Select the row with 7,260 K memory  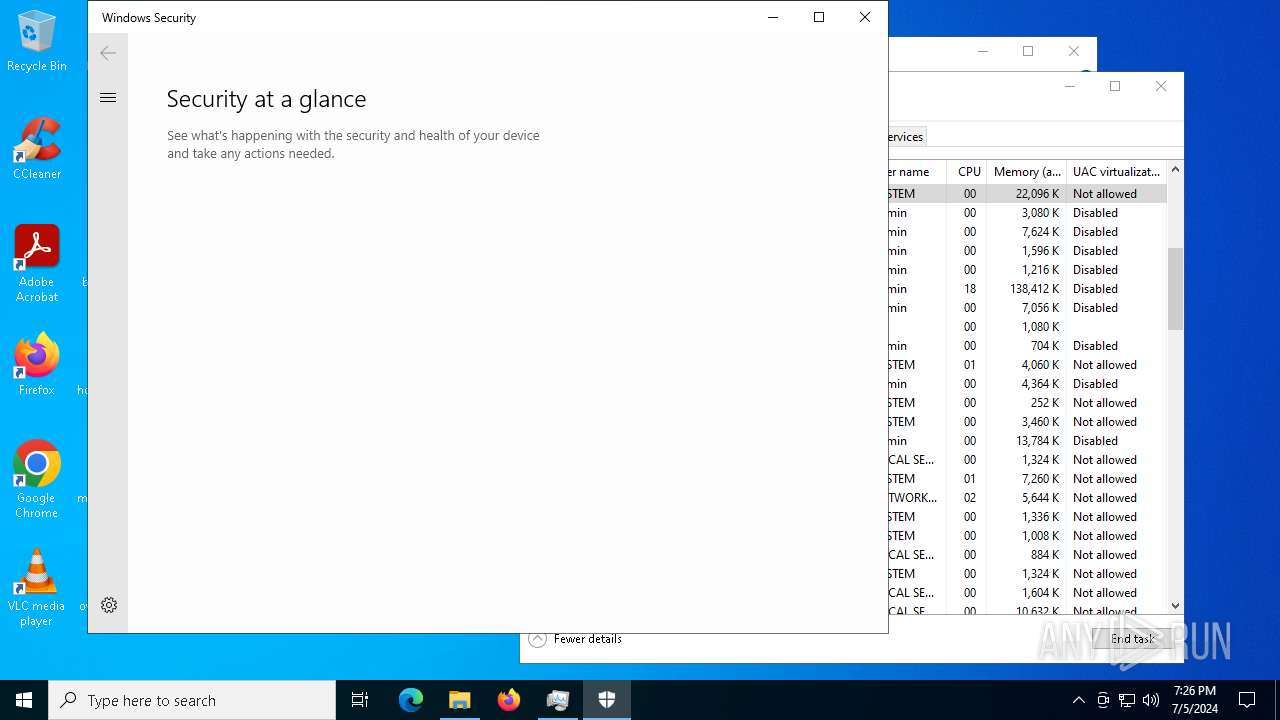tap(1027, 479)
